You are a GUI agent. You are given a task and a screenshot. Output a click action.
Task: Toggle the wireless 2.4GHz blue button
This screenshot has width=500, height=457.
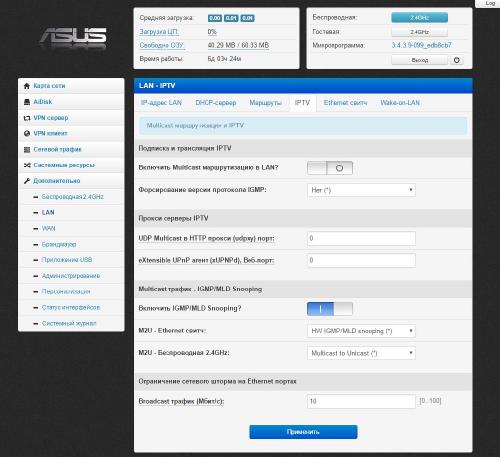tap(419, 18)
